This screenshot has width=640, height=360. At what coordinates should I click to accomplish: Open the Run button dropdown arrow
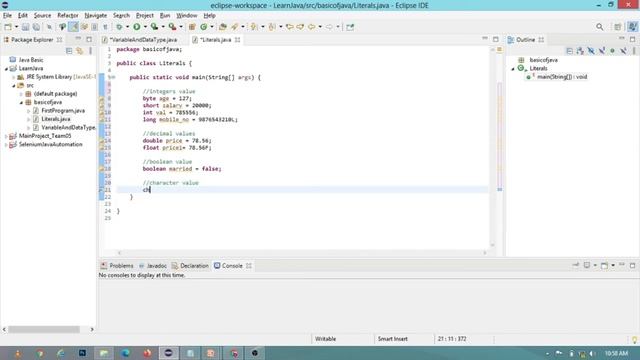click(x=145, y=27)
